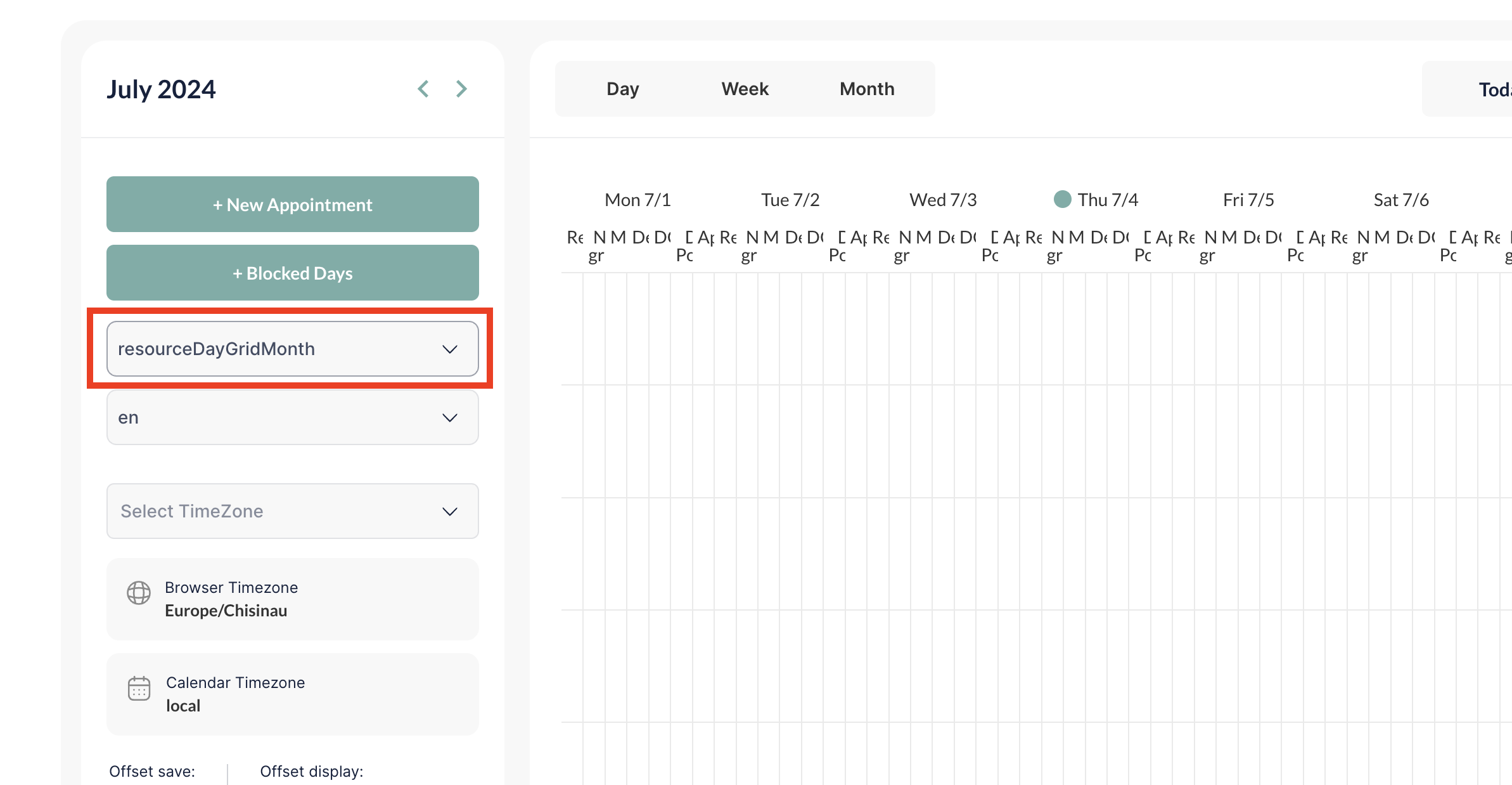Click the Today navigation button
1512x785 pixels.
tap(1490, 89)
